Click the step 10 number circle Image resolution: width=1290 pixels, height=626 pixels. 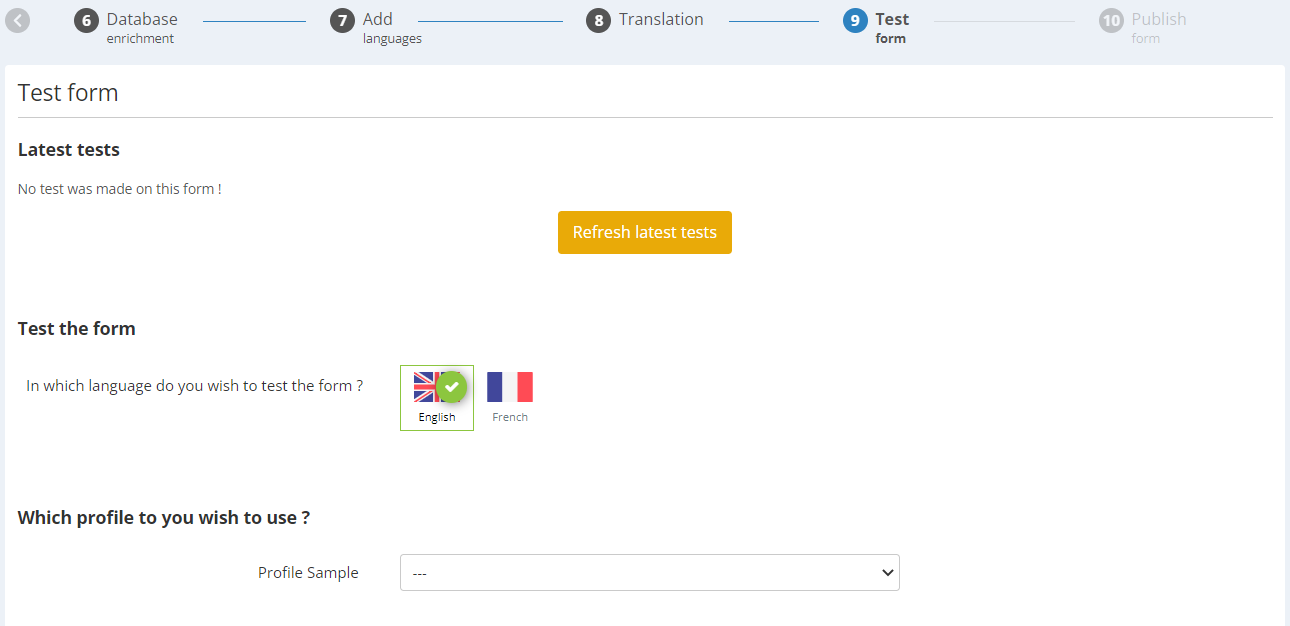[x=1111, y=21]
